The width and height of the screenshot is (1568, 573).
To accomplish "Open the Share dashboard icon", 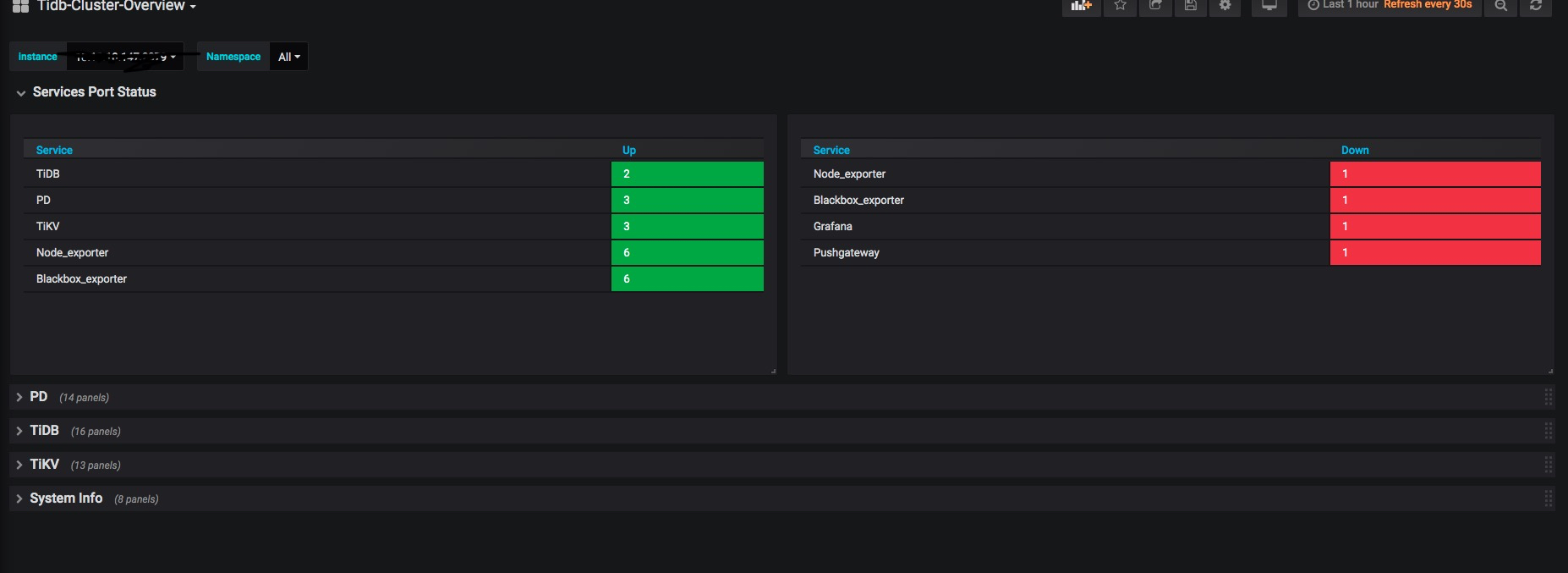I will click(x=1155, y=6).
